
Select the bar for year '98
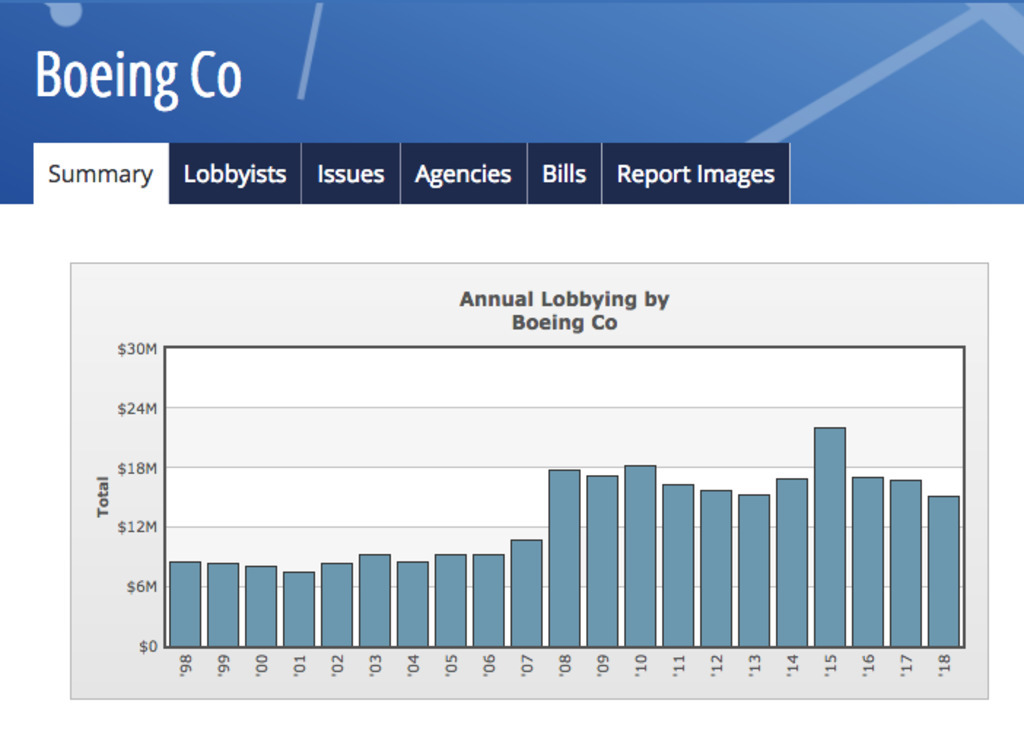pyautogui.click(x=185, y=604)
